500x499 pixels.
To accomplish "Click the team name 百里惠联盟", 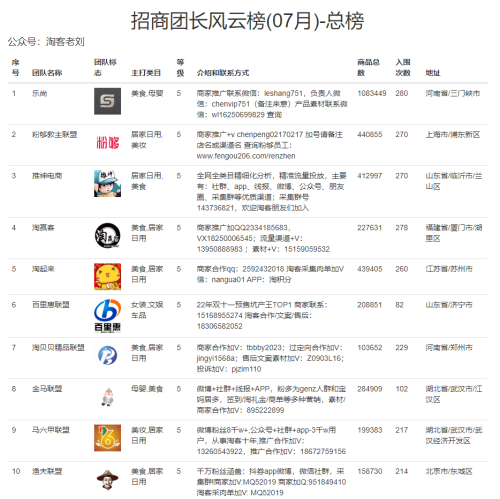I will point(51,305).
